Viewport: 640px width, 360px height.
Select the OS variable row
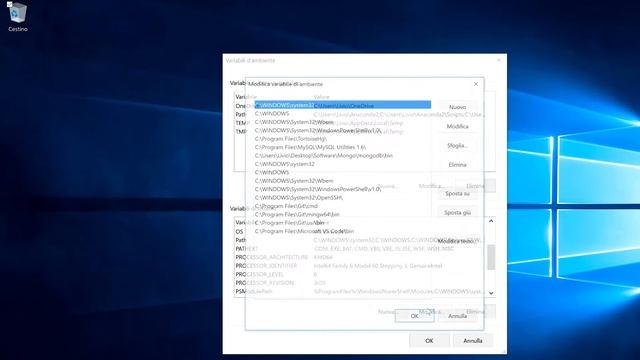360,231
